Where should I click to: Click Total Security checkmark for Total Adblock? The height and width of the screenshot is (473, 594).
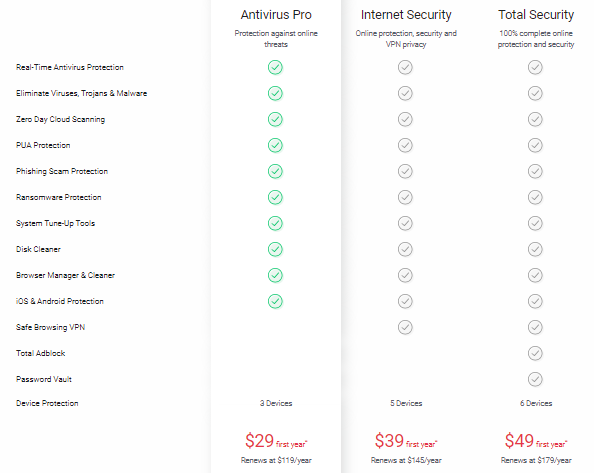[x=535, y=353]
